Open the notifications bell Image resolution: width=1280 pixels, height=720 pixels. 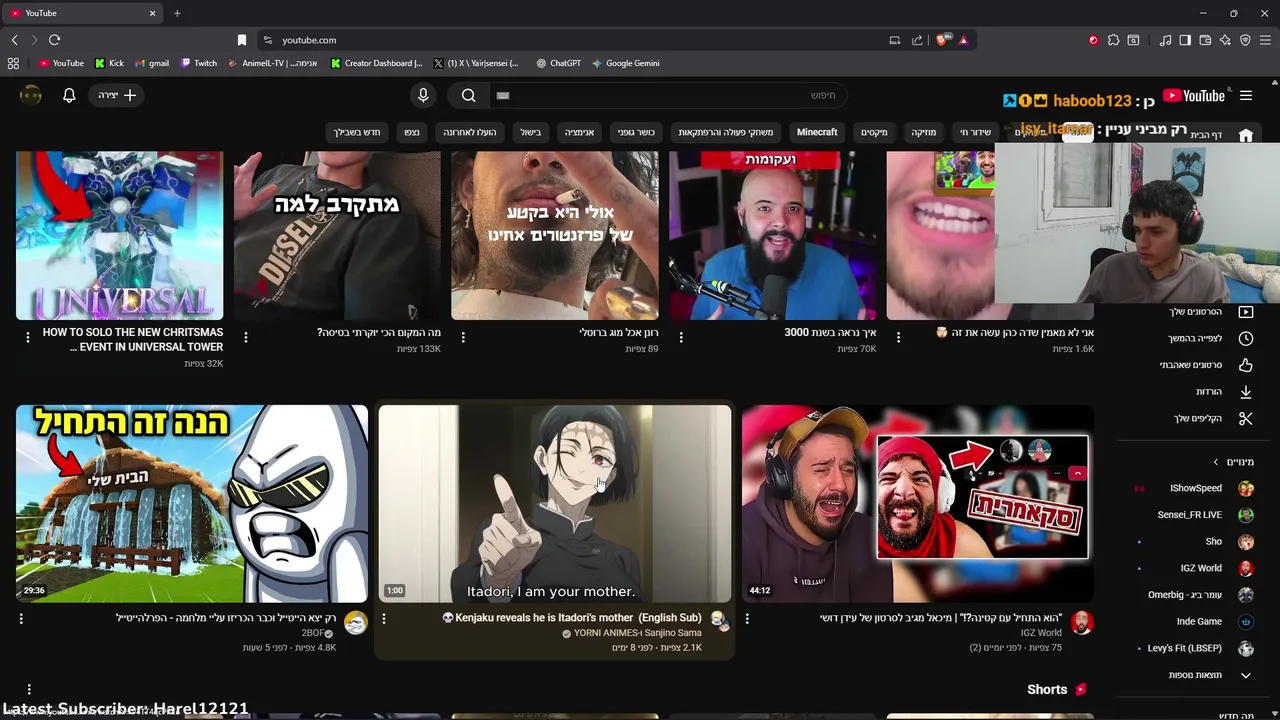[x=69, y=95]
